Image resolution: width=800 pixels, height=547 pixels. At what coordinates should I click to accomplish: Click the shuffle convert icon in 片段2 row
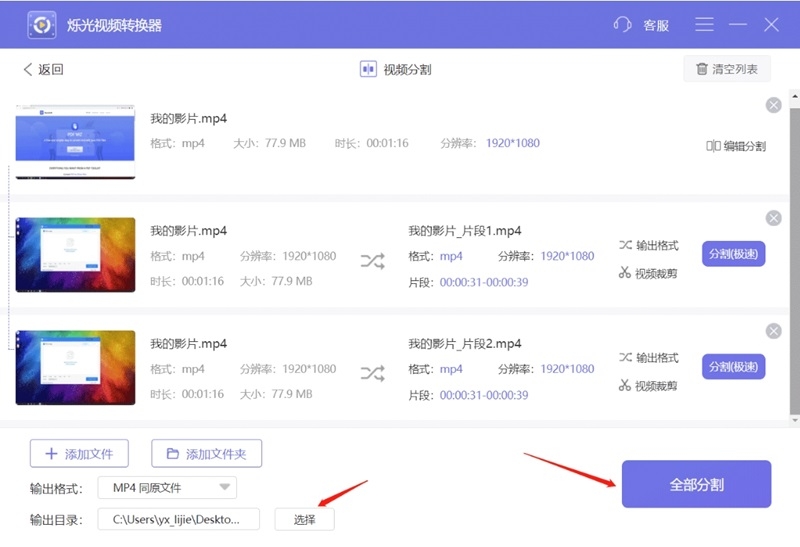372,374
